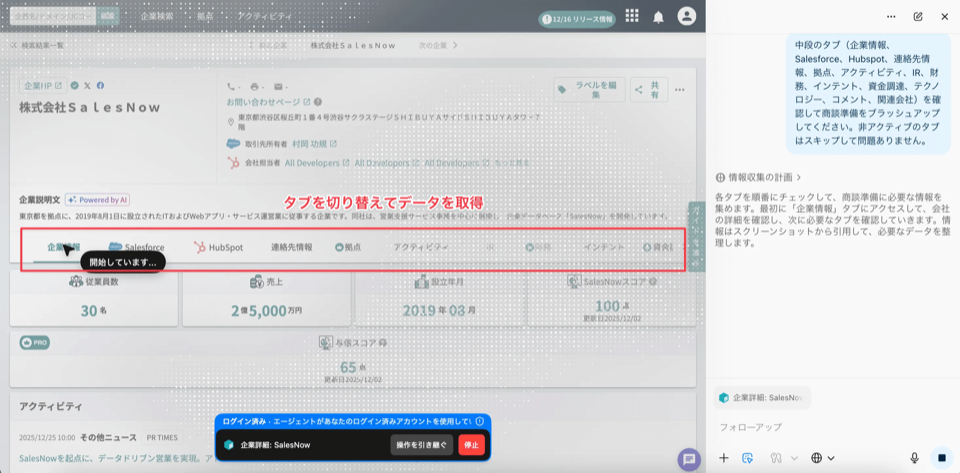This screenshot has height=473, width=960.
Task: Click the 従業員数 30名 card
Action: coord(93,298)
